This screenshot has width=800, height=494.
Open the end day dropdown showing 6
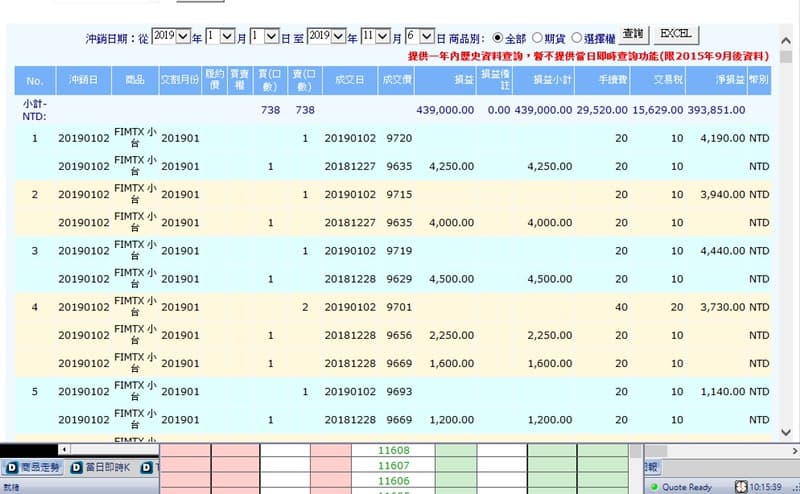[419, 36]
